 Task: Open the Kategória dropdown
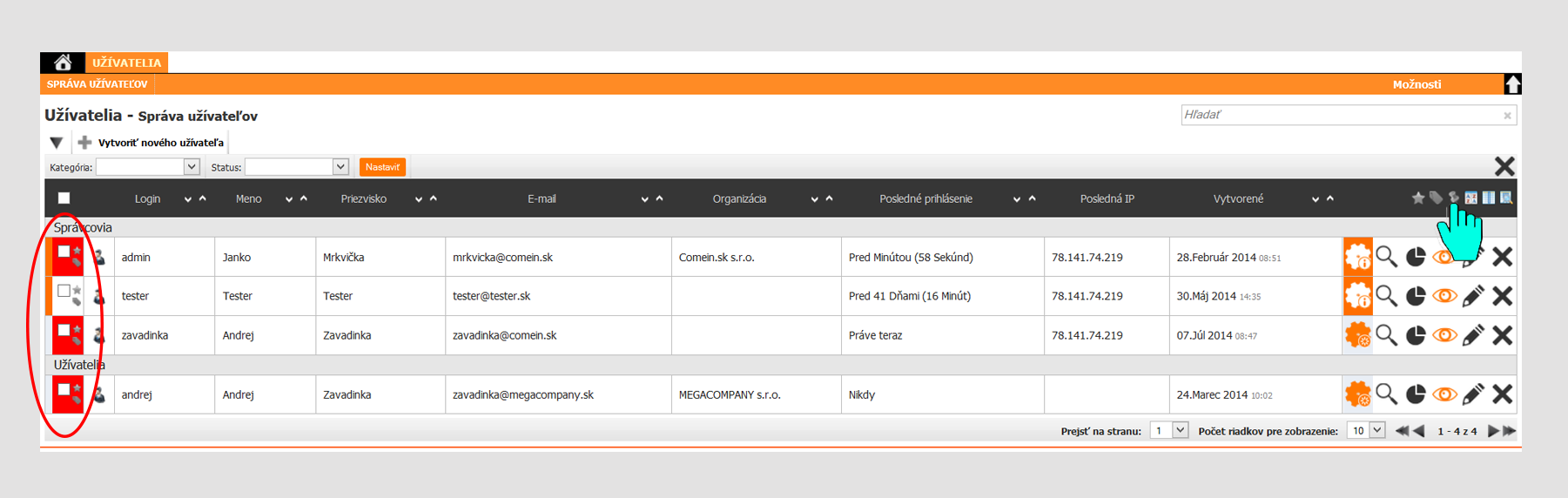tap(192, 167)
